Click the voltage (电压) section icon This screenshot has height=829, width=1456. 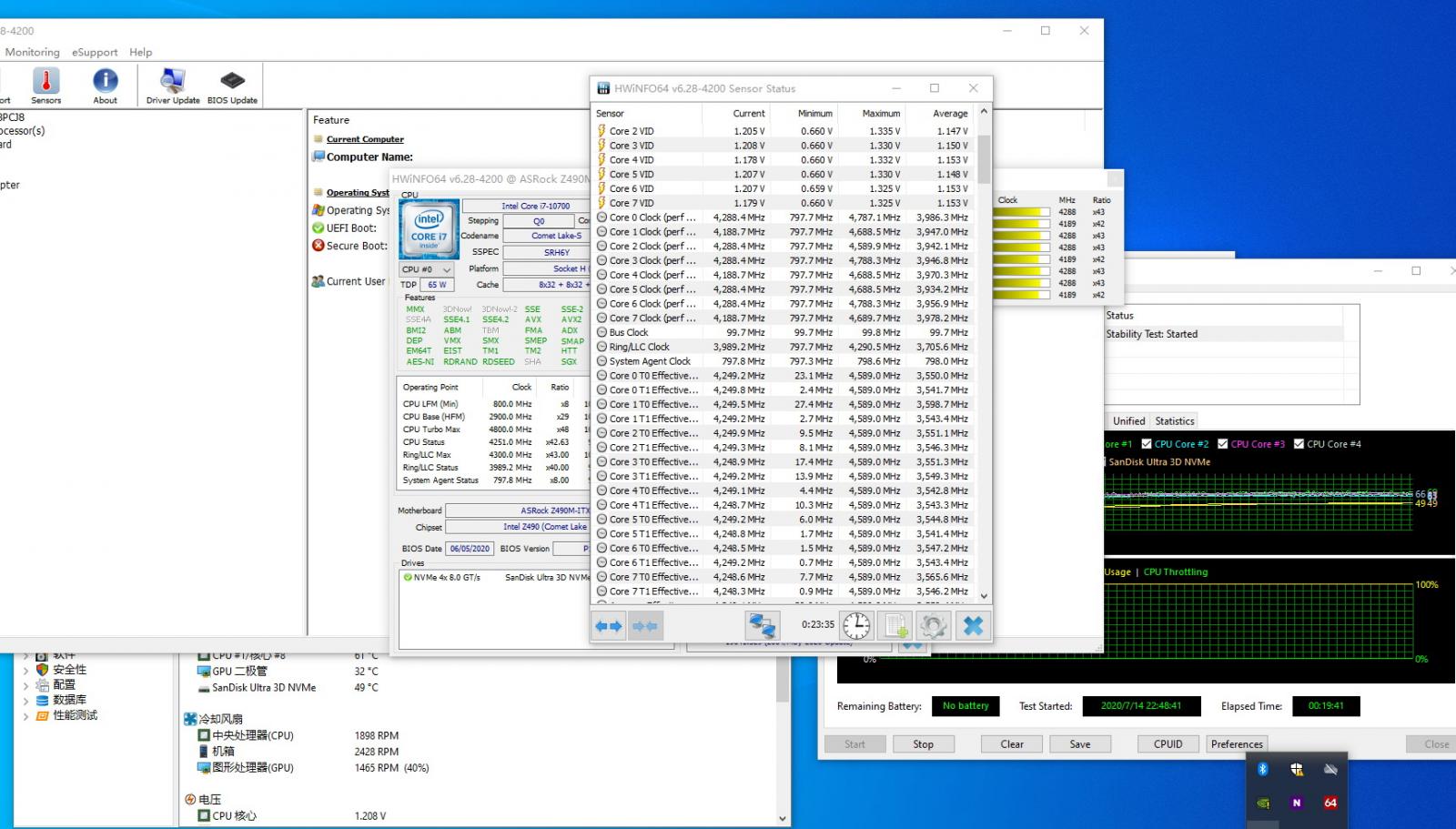coord(190,799)
